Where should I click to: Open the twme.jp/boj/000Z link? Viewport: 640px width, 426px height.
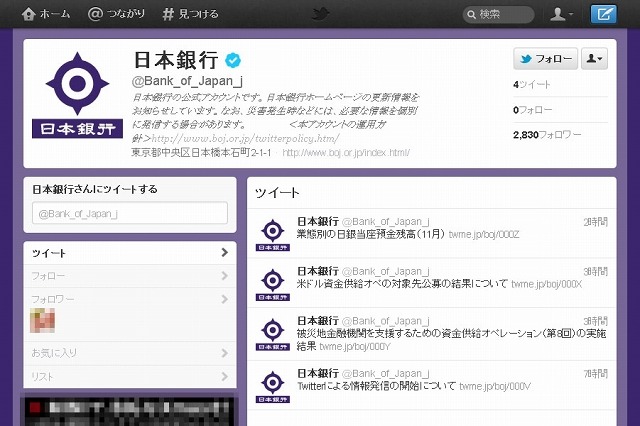click(484, 235)
